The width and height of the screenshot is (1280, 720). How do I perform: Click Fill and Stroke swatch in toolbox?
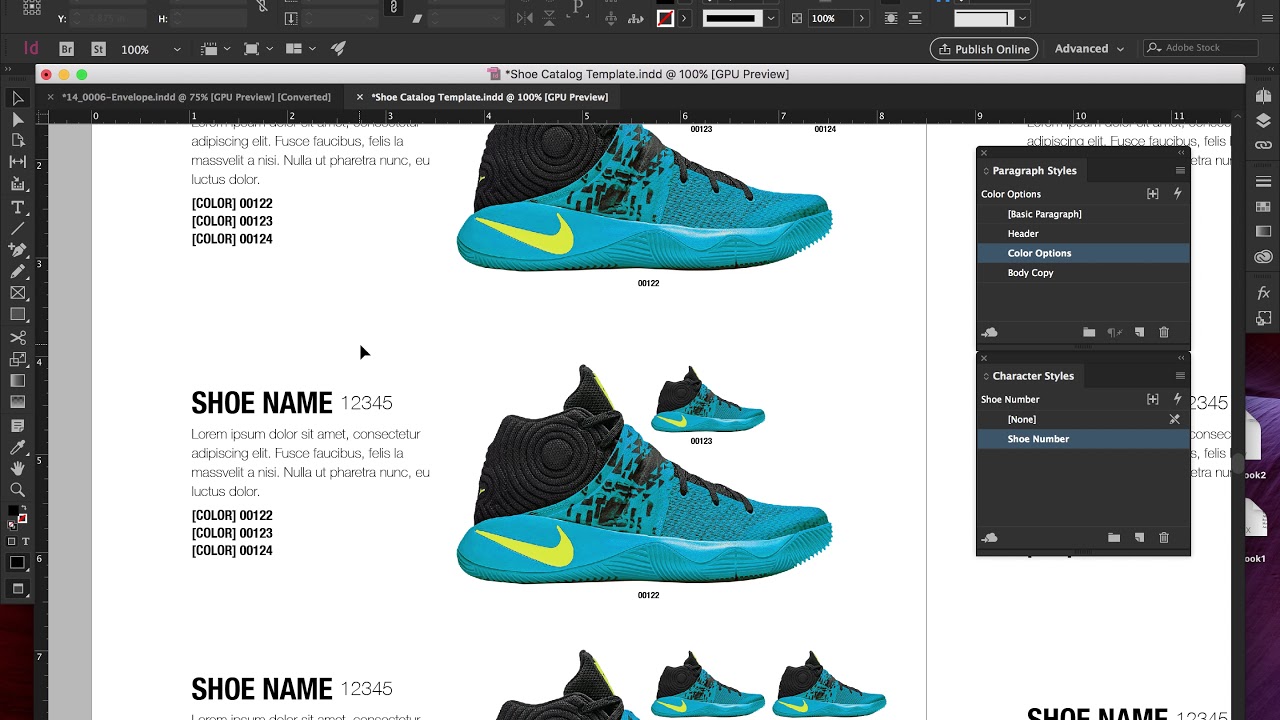(17, 515)
